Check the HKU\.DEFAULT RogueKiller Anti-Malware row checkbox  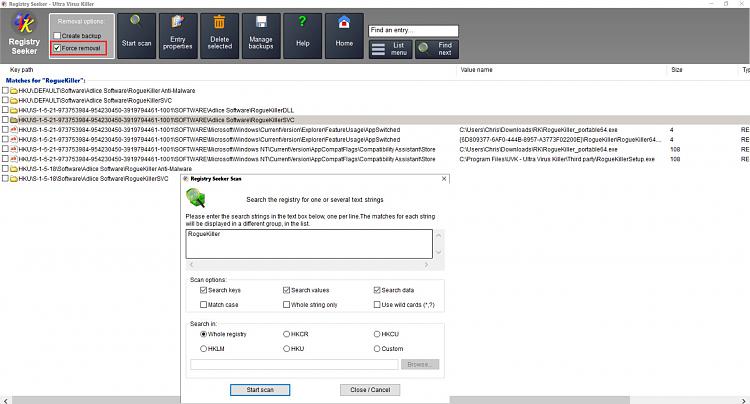coord(5,90)
